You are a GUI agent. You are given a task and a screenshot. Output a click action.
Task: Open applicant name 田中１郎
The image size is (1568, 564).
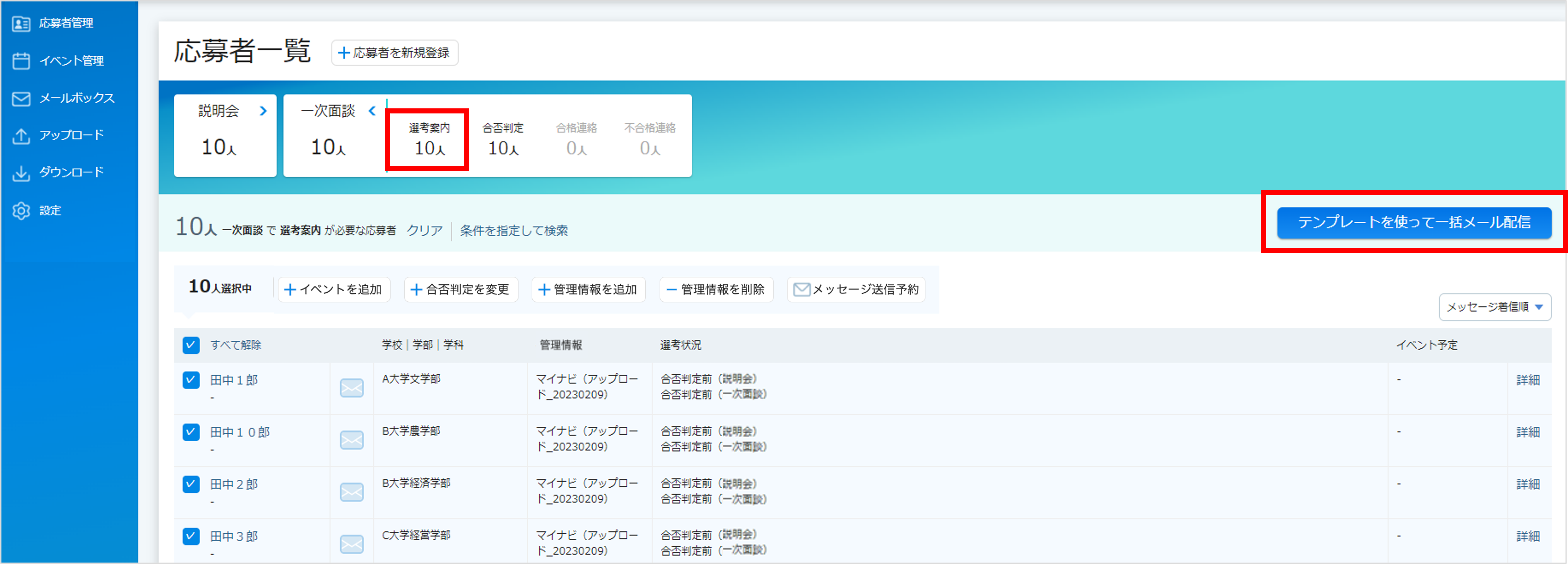[x=234, y=380]
